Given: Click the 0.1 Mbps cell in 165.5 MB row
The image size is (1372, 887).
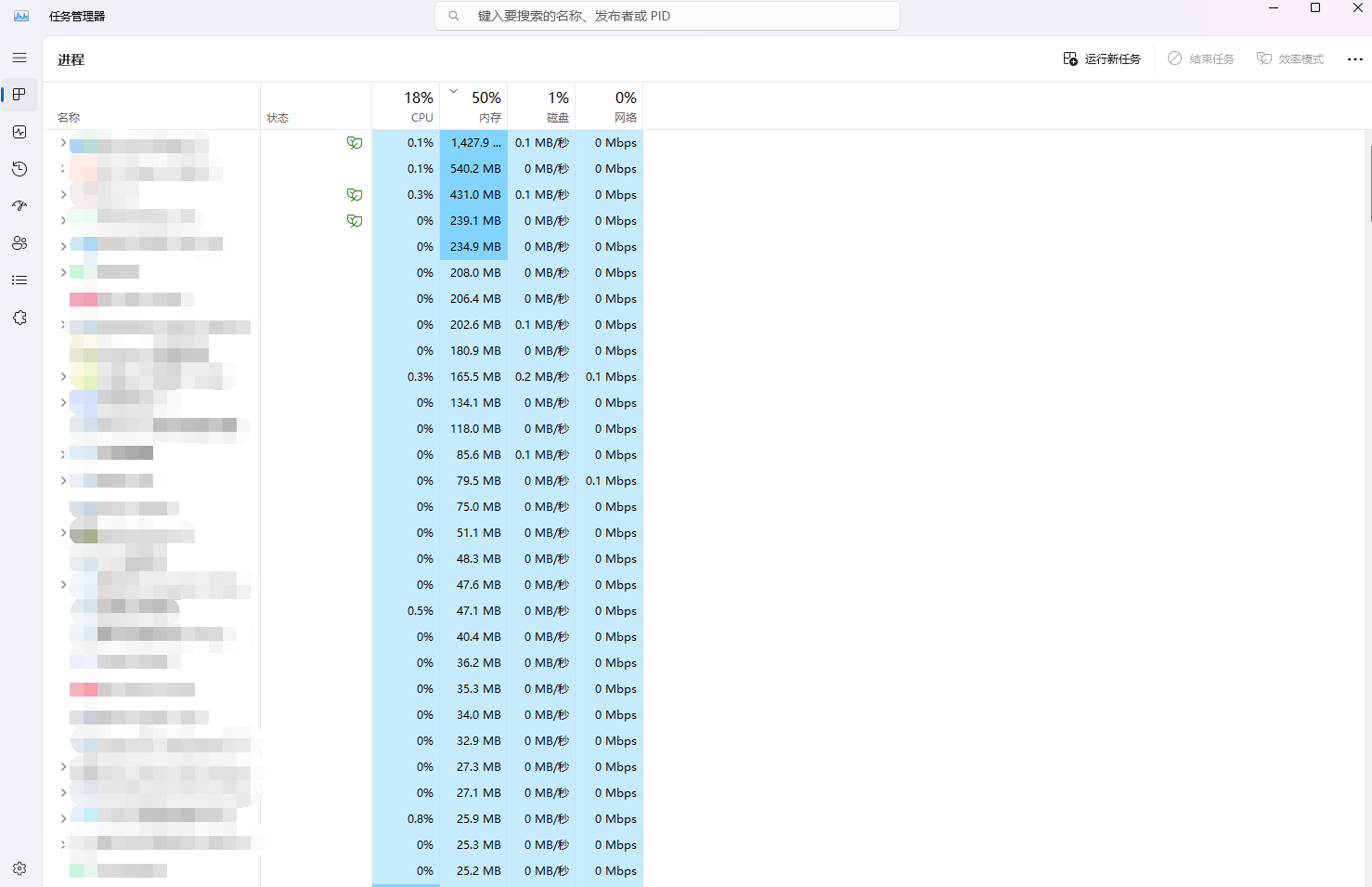Looking at the screenshot, I should [609, 377].
